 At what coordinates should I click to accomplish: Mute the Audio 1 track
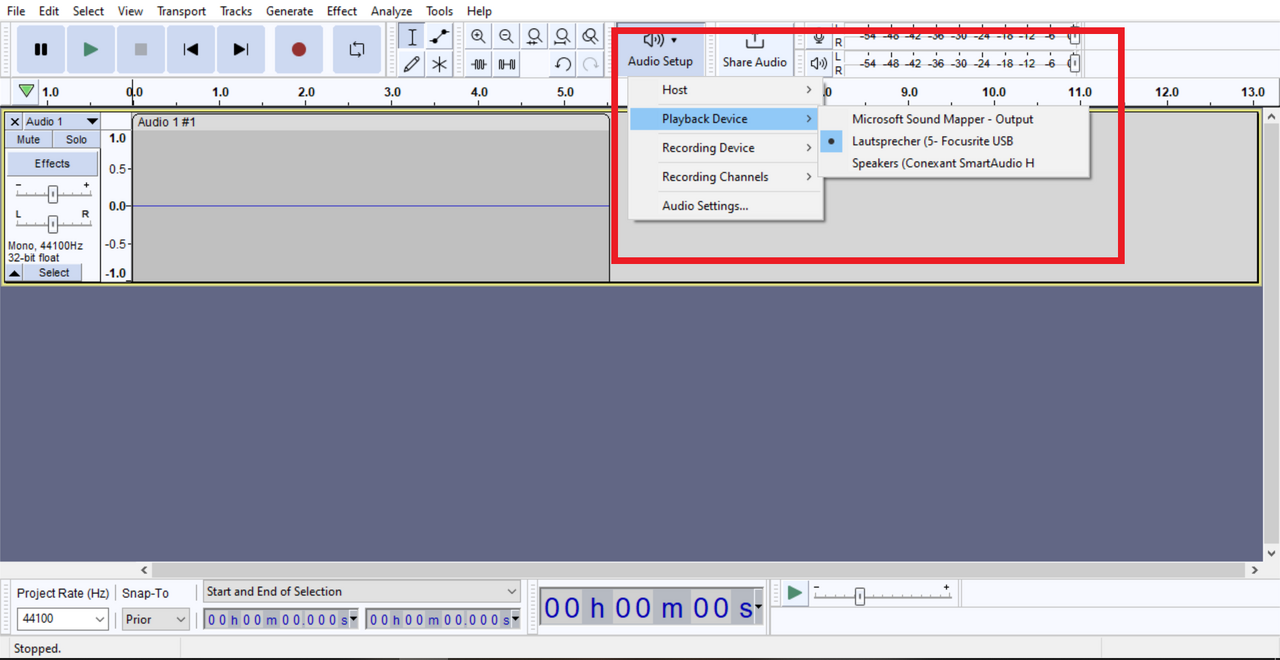[28, 140]
